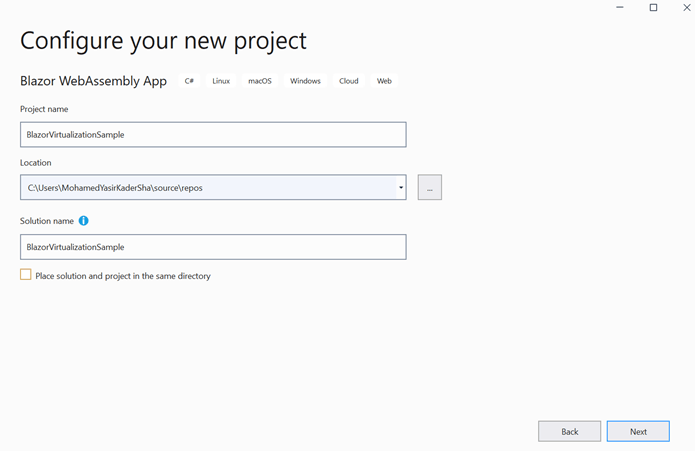Screen dimensions: 695x451
Task: Focus the Solution name text field
Action: pos(213,247)
